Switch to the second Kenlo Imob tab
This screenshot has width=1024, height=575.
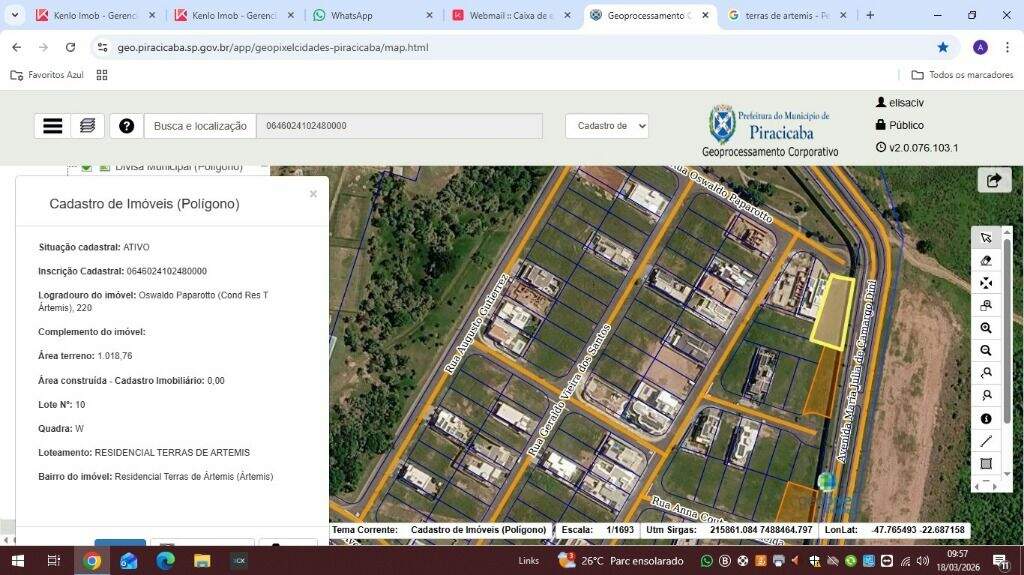[x=234, y=15]
